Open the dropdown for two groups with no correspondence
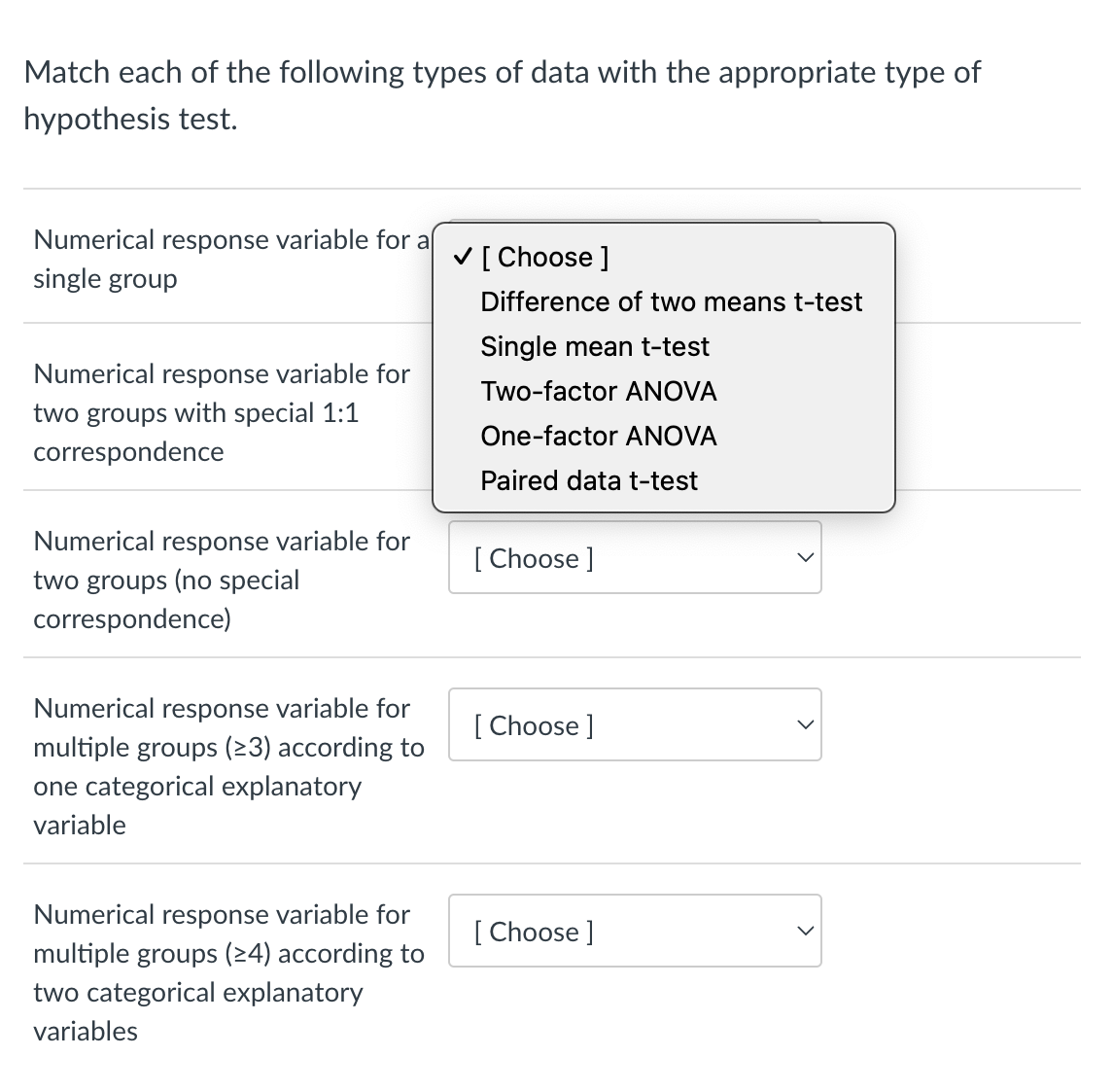Image resolution: width=1113 pixels, height=1092 pixels. click(635, 557)
